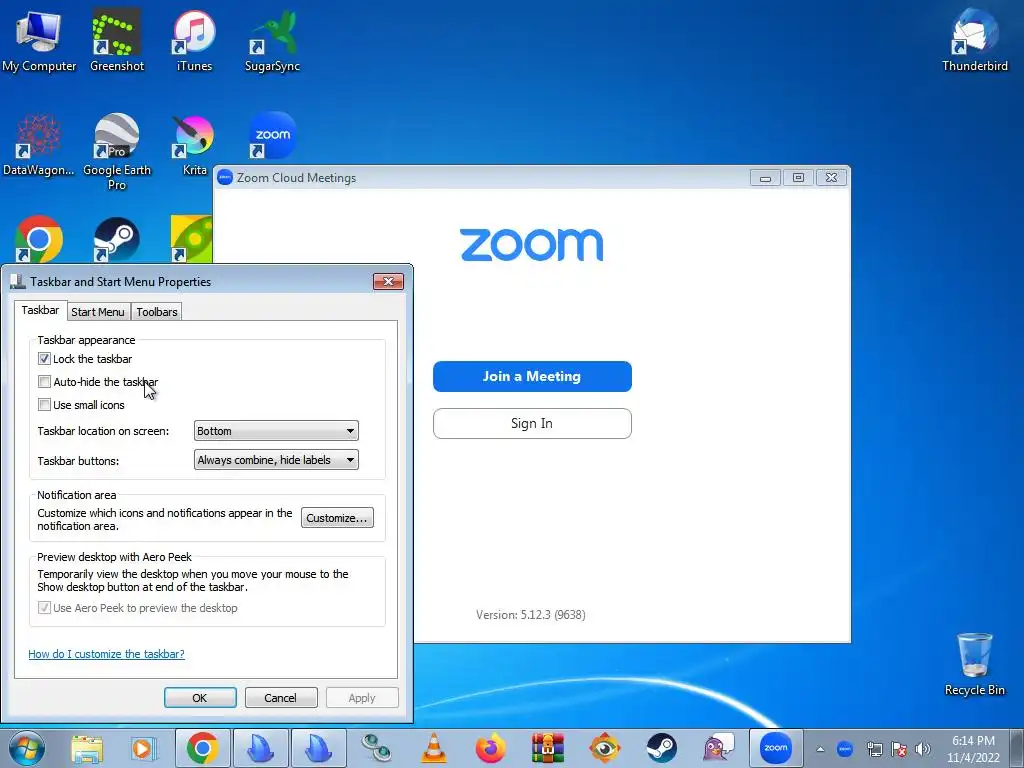Click the taskbar clock showing 6:14 PM
Screen dimensions: 1024x768
(973, 749)
